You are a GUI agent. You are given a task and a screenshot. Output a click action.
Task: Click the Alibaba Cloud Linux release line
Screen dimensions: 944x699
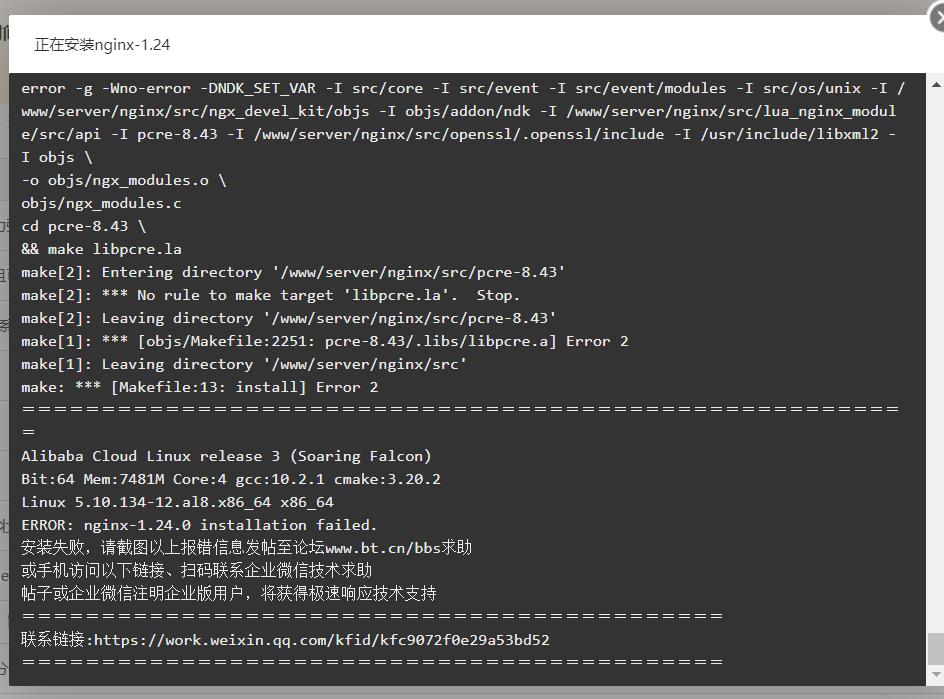(x=226, y=456)
